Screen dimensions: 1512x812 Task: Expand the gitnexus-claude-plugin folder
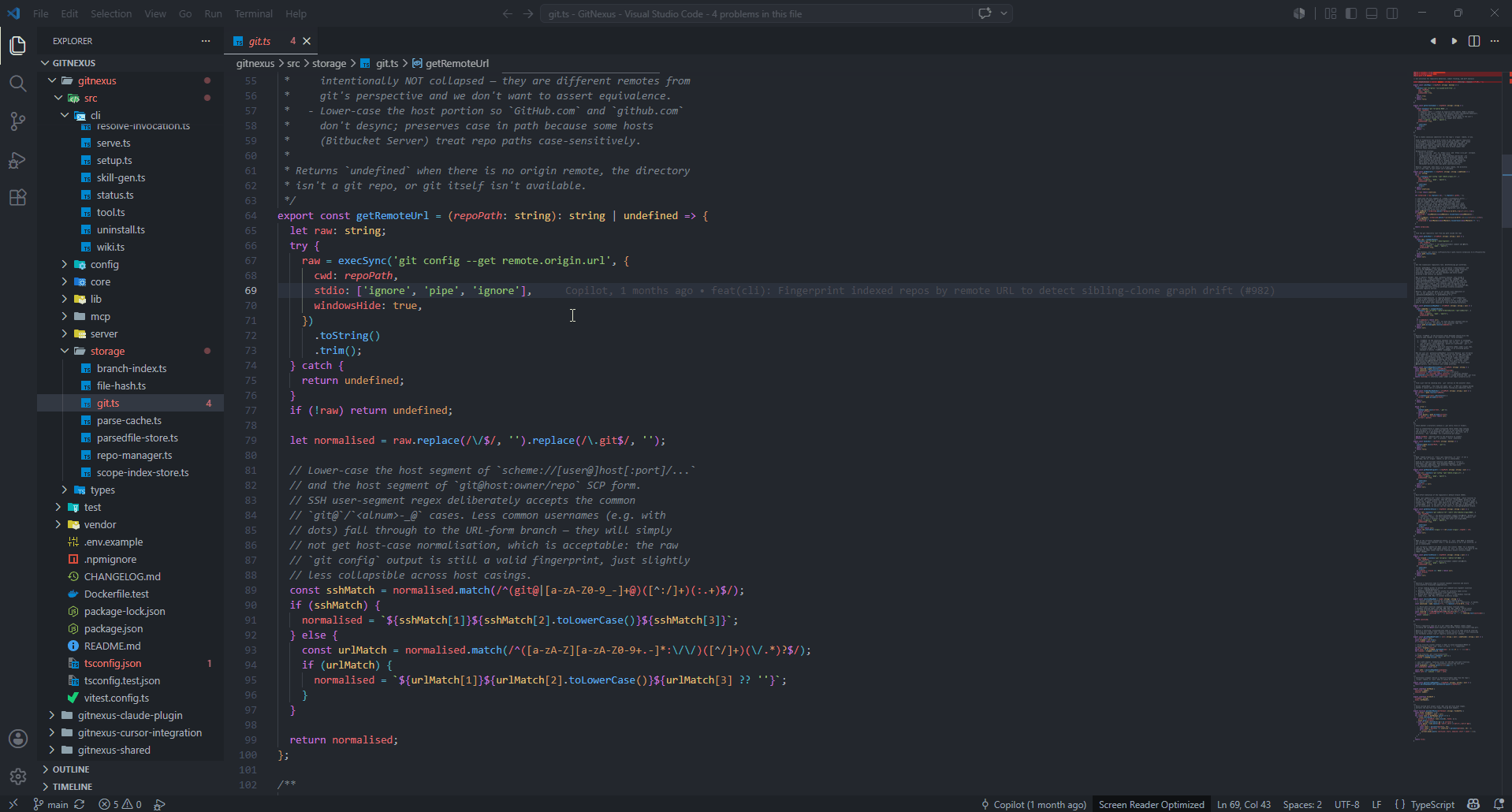[130, 715]
